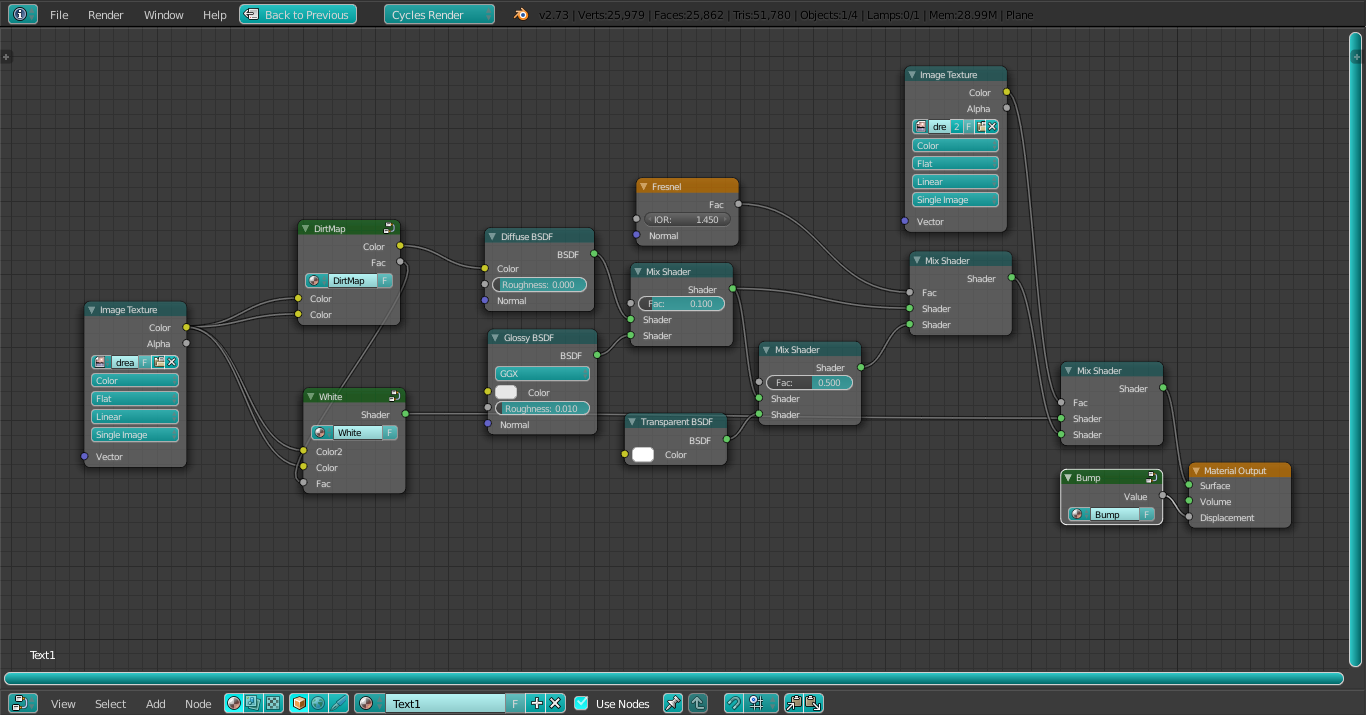Paste nodes from clipboard icon
Viewport: 1366px width, 715px height.
pos(813,703)
